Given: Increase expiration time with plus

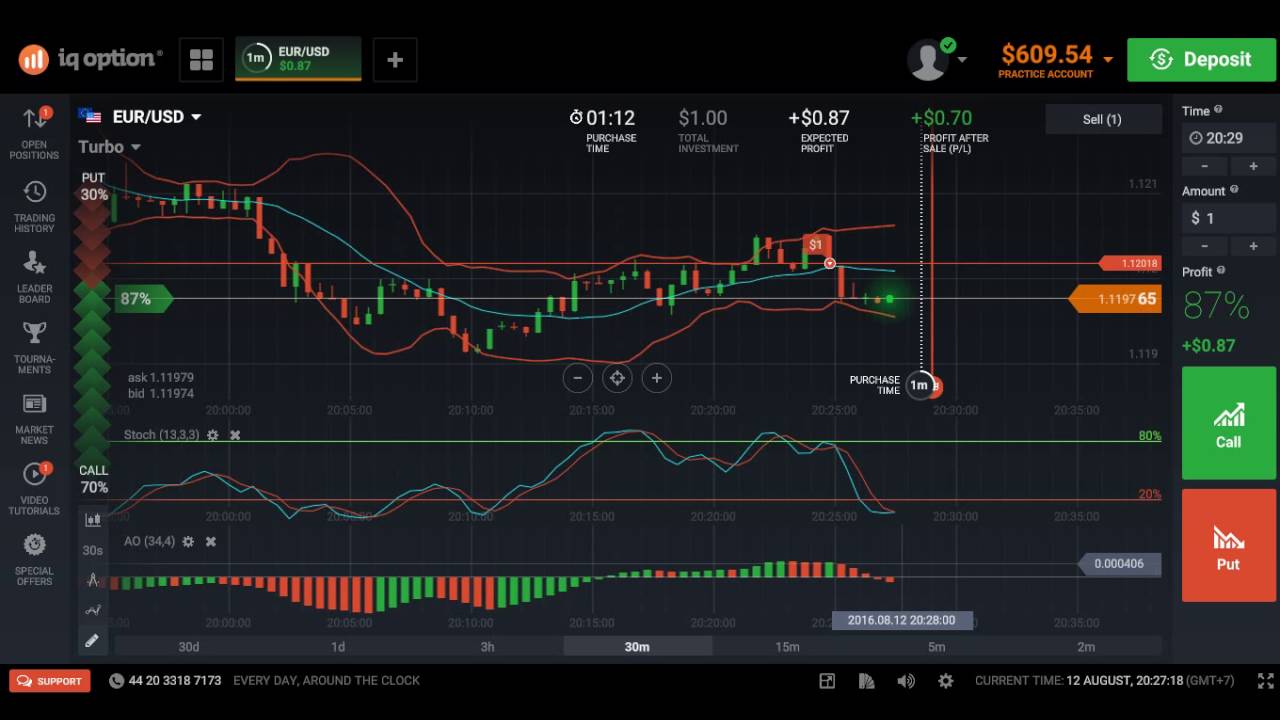Looking at the screenshot, I should [x=1252, y=166].
